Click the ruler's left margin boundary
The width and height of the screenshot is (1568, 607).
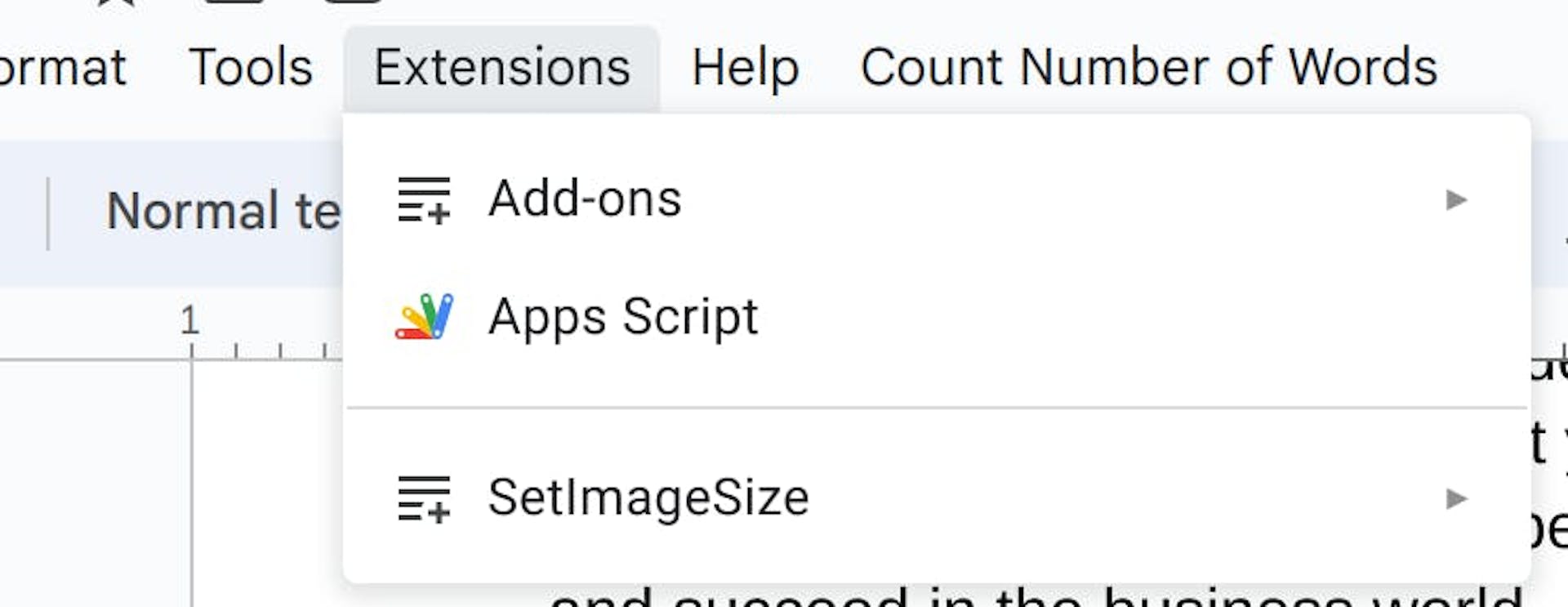[193, 352]
